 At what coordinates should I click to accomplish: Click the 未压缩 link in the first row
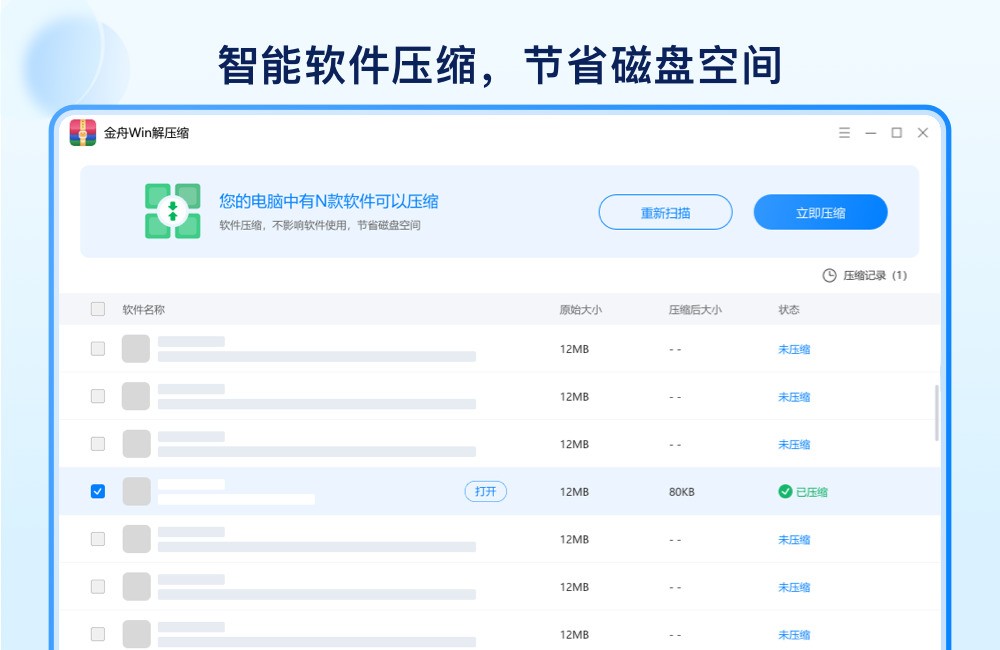(x=793, y=349)
